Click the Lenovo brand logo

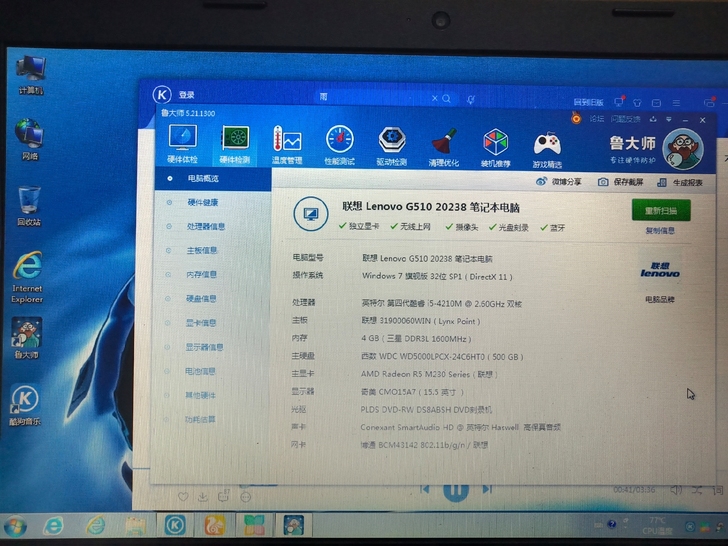[660, 270]
